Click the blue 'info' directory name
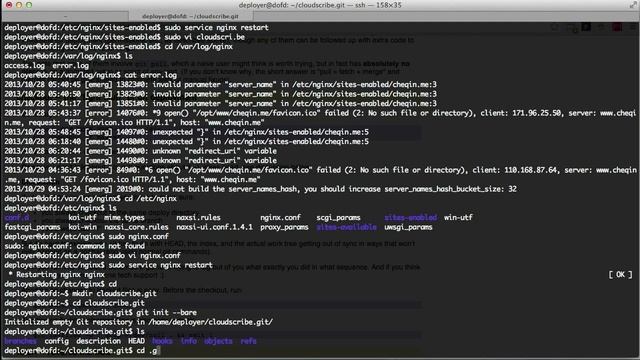The height and width of the screenshot is (360, 640). pyautogui.click(x=188, y=341)
